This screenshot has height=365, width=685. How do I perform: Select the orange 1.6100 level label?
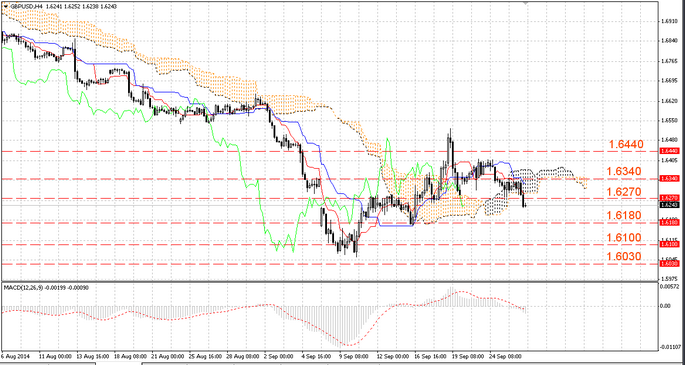pos(623,238)
